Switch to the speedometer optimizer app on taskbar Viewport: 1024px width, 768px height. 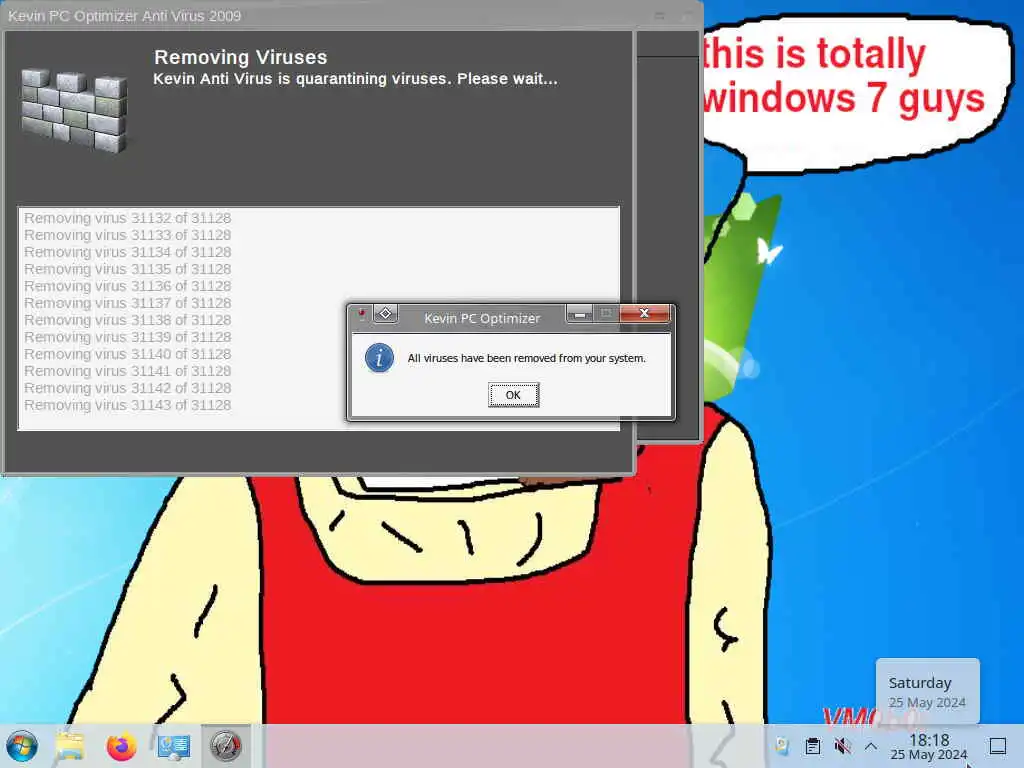(225, 746)
